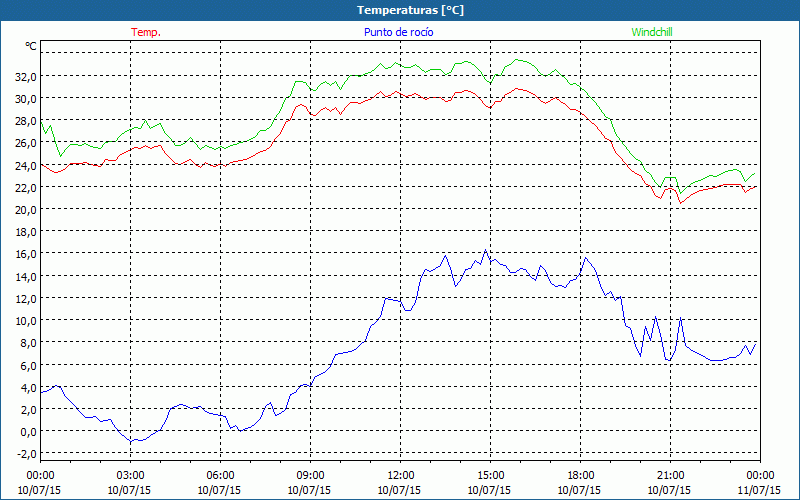Click the -2,0 y-axis label
800x500 pixels.
pos(27,454)
